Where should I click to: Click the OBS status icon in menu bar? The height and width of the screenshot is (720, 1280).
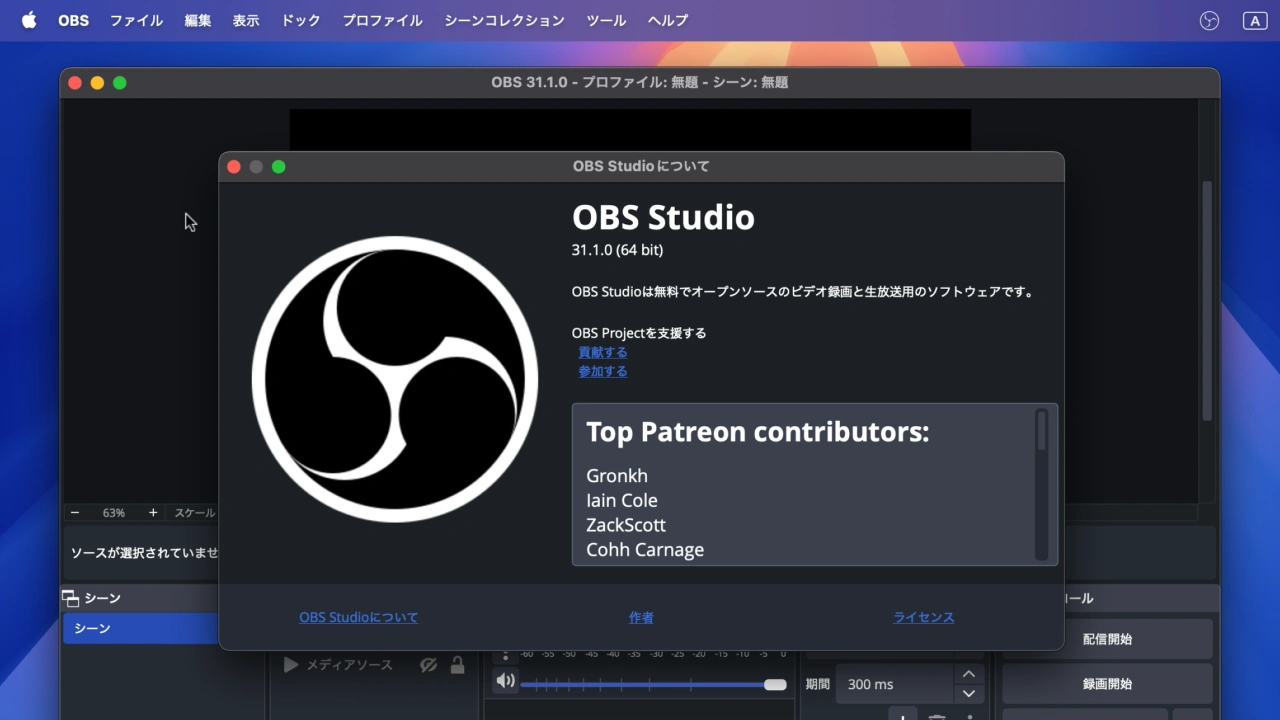[x=1209, y=20]
